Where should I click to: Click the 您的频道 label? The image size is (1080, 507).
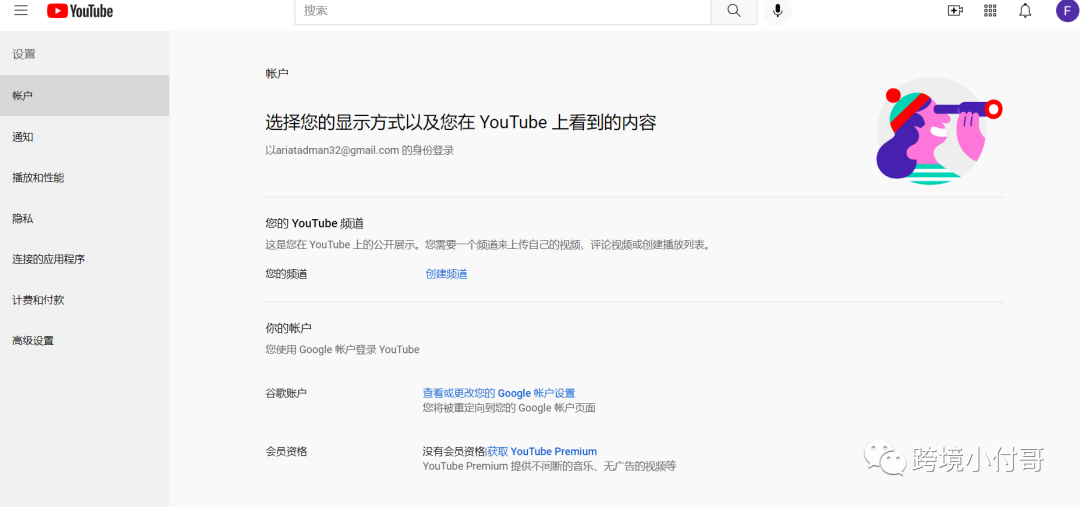(x=287, y=274)
